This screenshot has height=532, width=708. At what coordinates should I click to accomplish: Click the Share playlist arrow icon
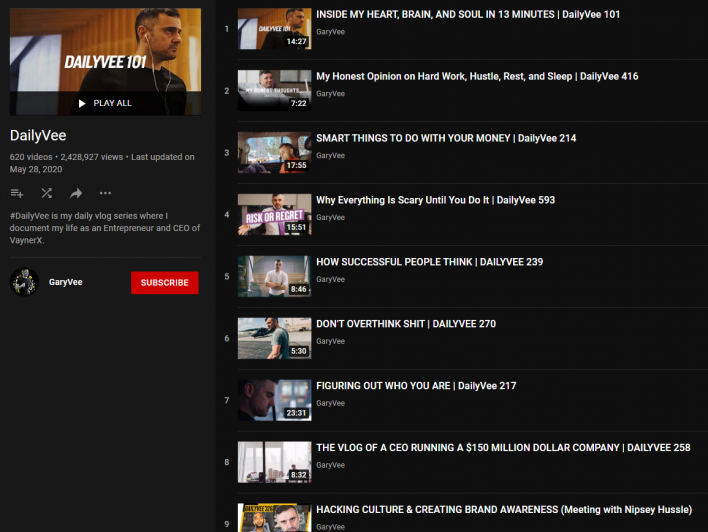tap(76, 193)
